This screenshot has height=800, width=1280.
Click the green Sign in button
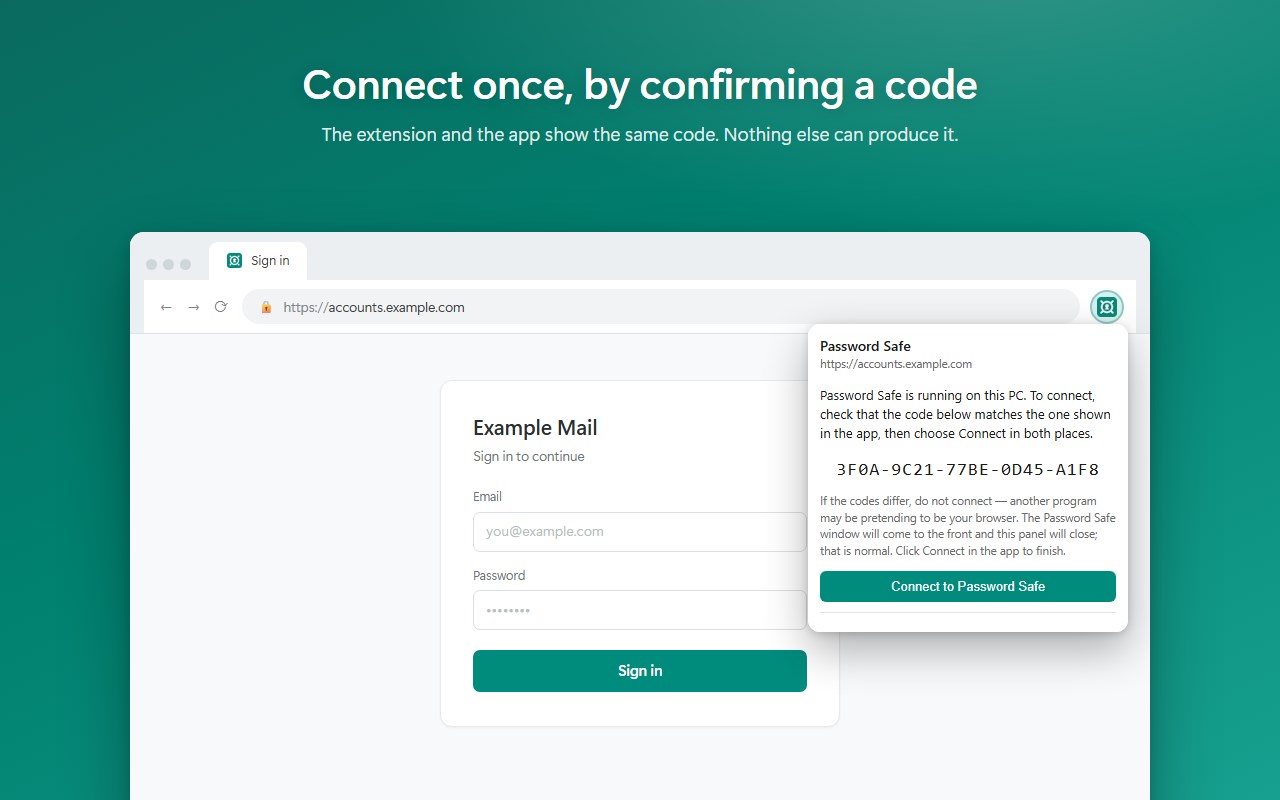tap(640, 671)
